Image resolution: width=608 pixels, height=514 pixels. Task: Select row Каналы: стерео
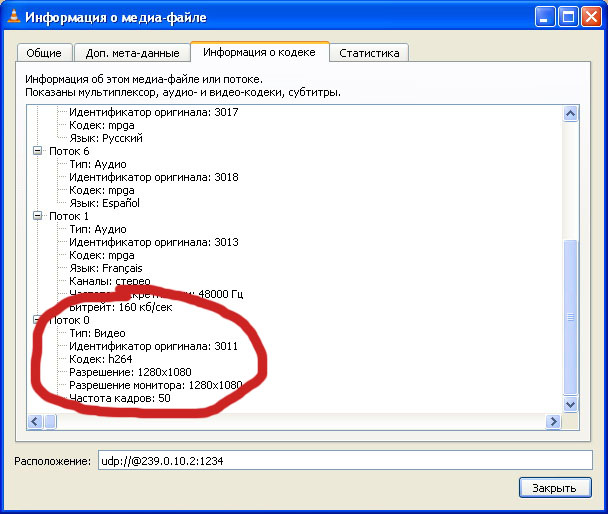coord(110,281)
